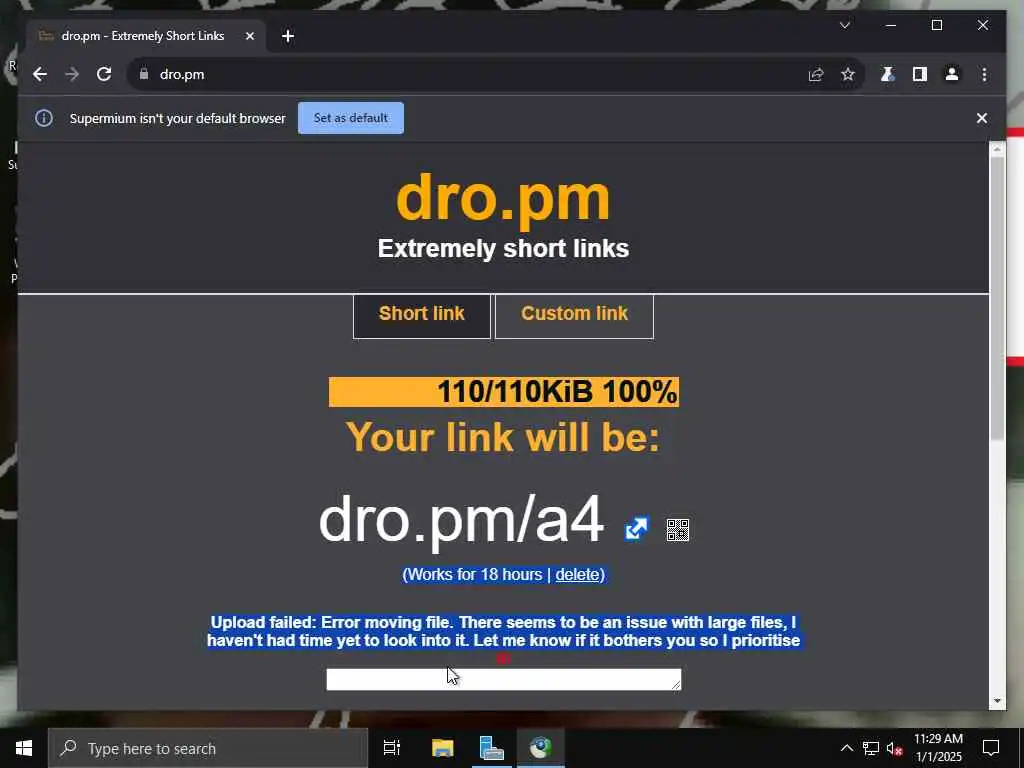Click the dro.pm/a4 link text
Viewport: 1024px width, 768px height.
point(461,520)
